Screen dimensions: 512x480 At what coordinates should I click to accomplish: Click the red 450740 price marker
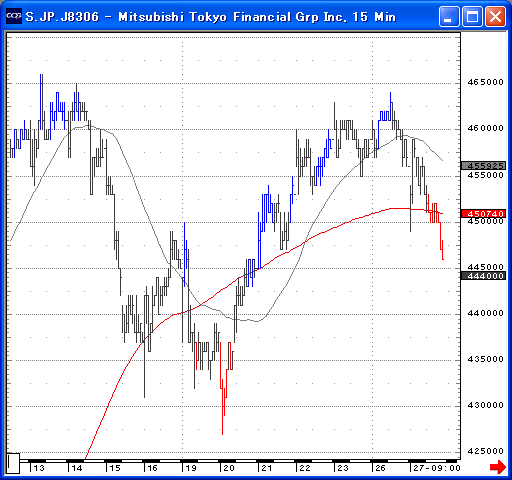click(483, 213)
